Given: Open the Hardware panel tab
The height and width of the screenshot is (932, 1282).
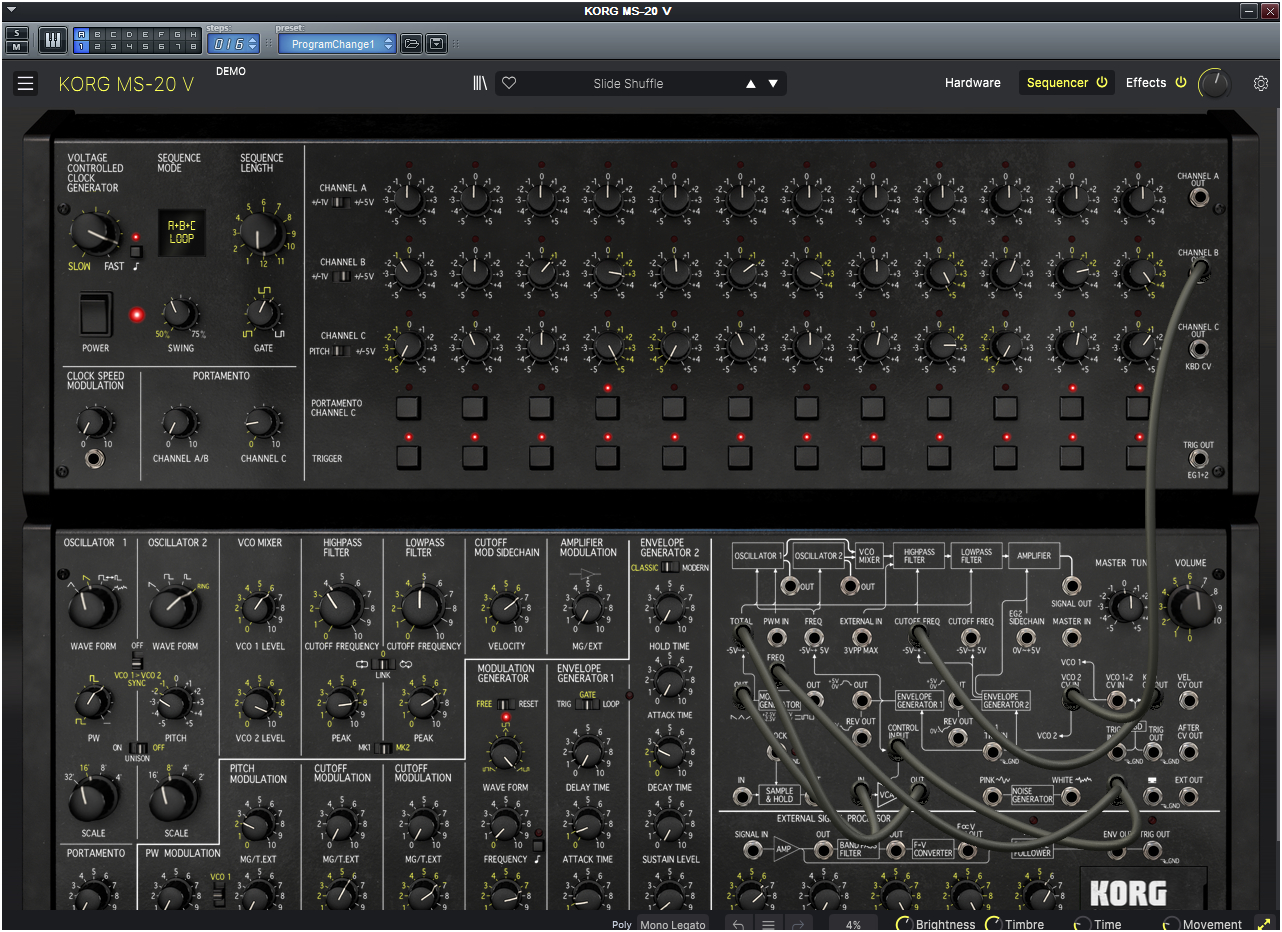Looking at the screenshot, I should (x=972, y=83).
